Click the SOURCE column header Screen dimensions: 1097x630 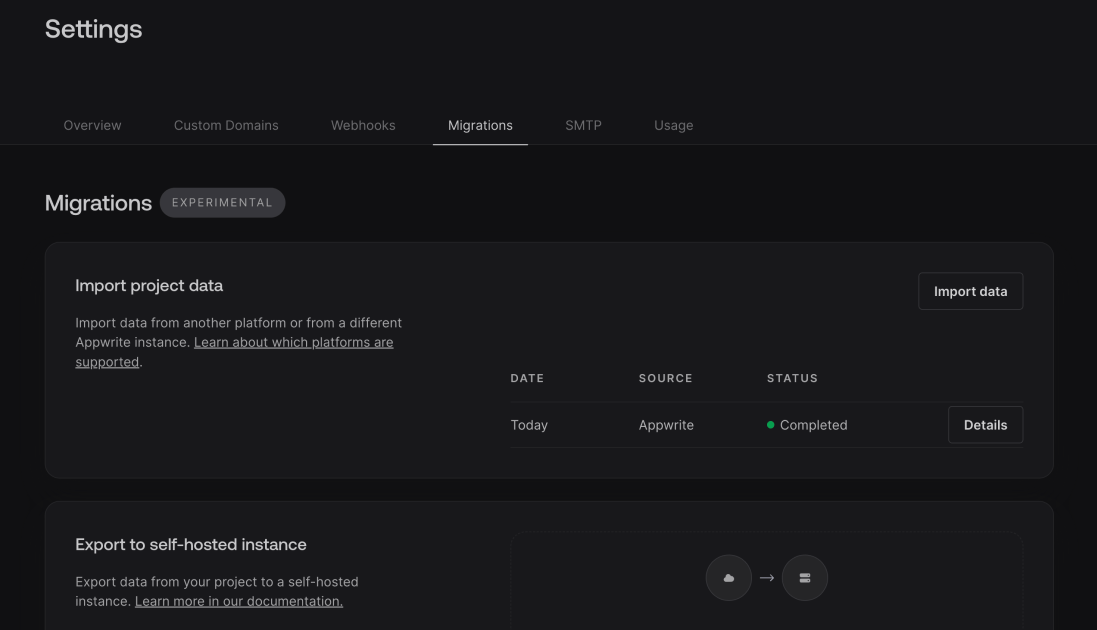tap(664, 378)
